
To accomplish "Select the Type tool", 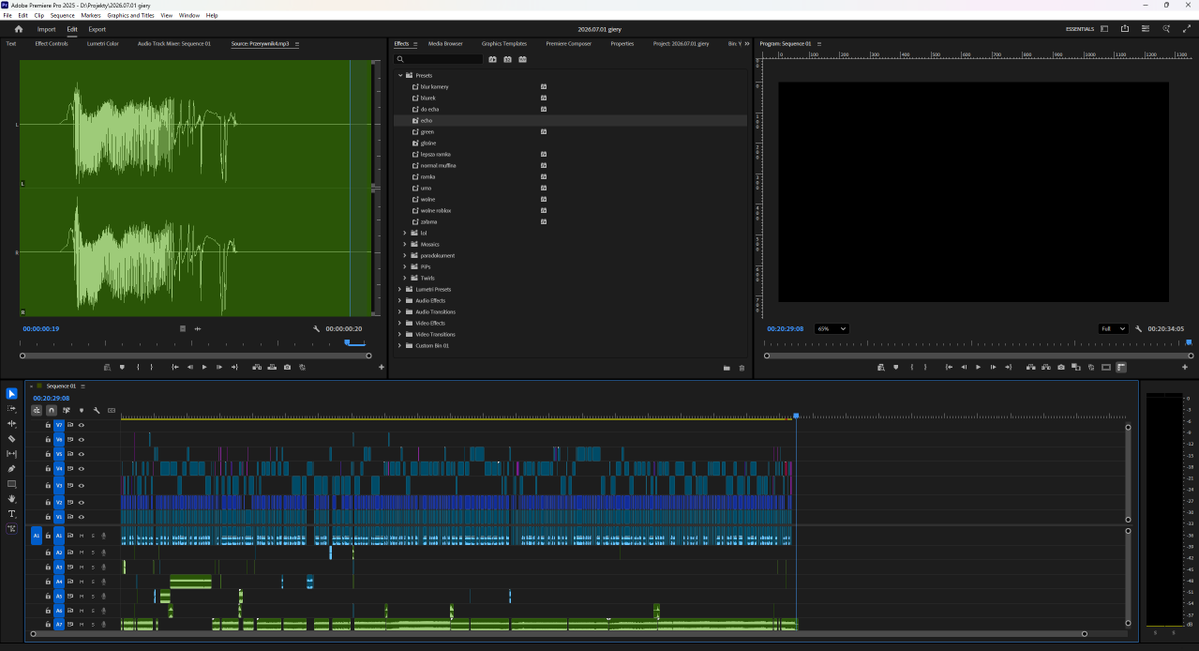I will [x=11, y=514].
